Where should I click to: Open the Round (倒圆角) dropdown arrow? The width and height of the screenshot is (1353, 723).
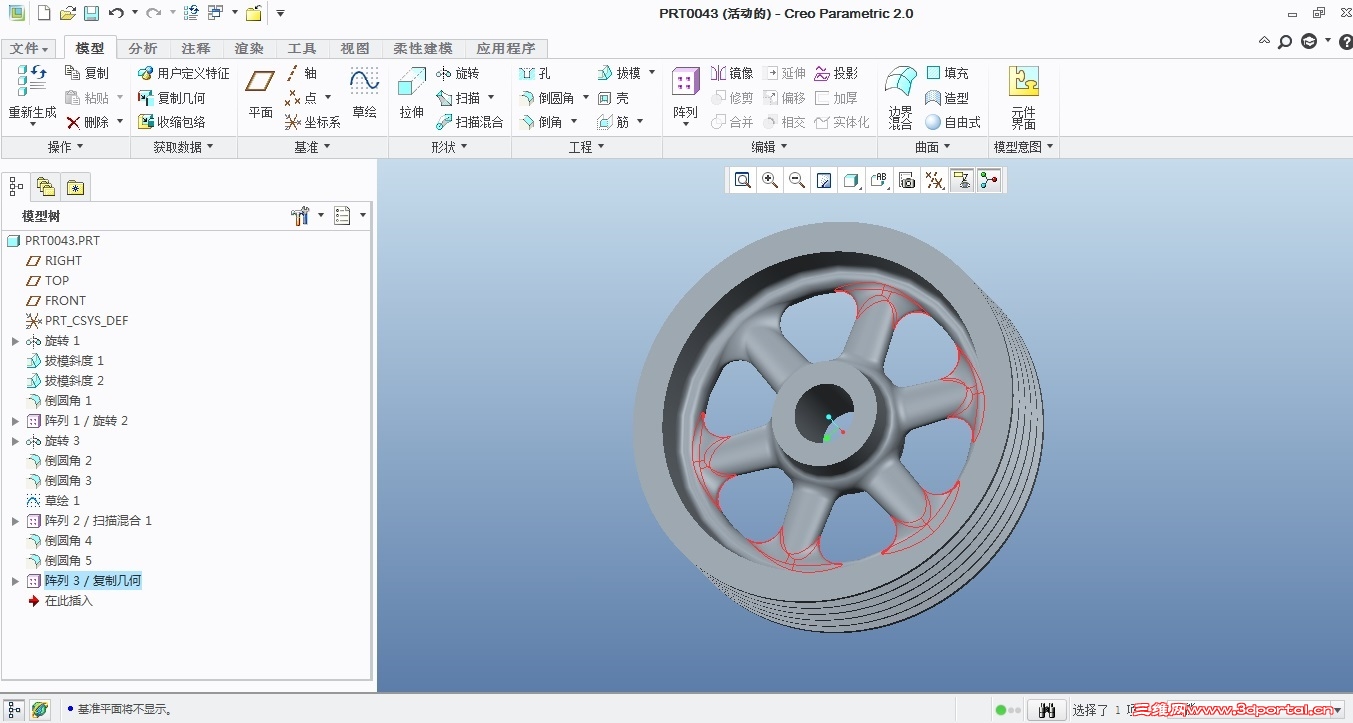(x=585, y=98)
